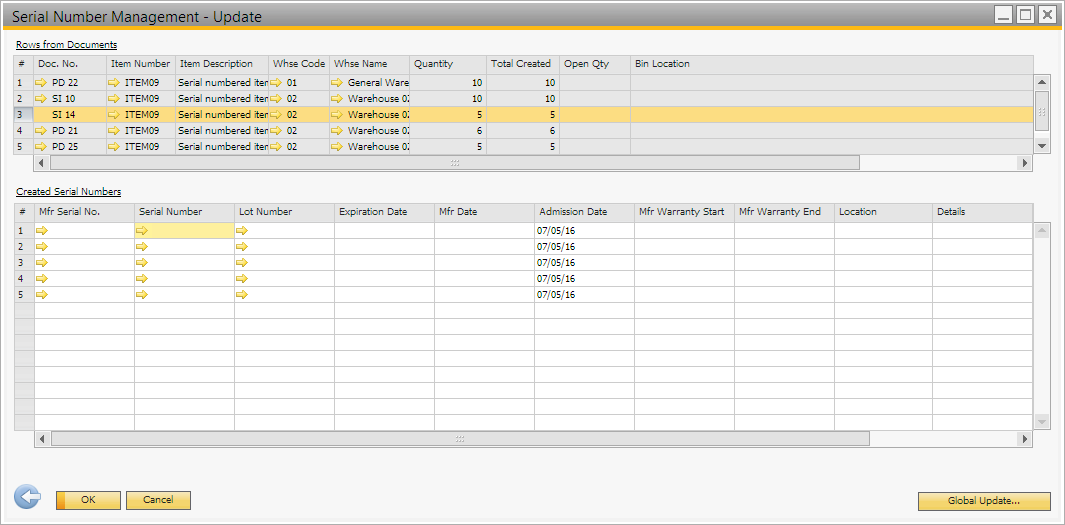Click link arrow beside SI 10 document
Image resolution: width=1065 pixels, height=525 pixels.
[41, 99]
